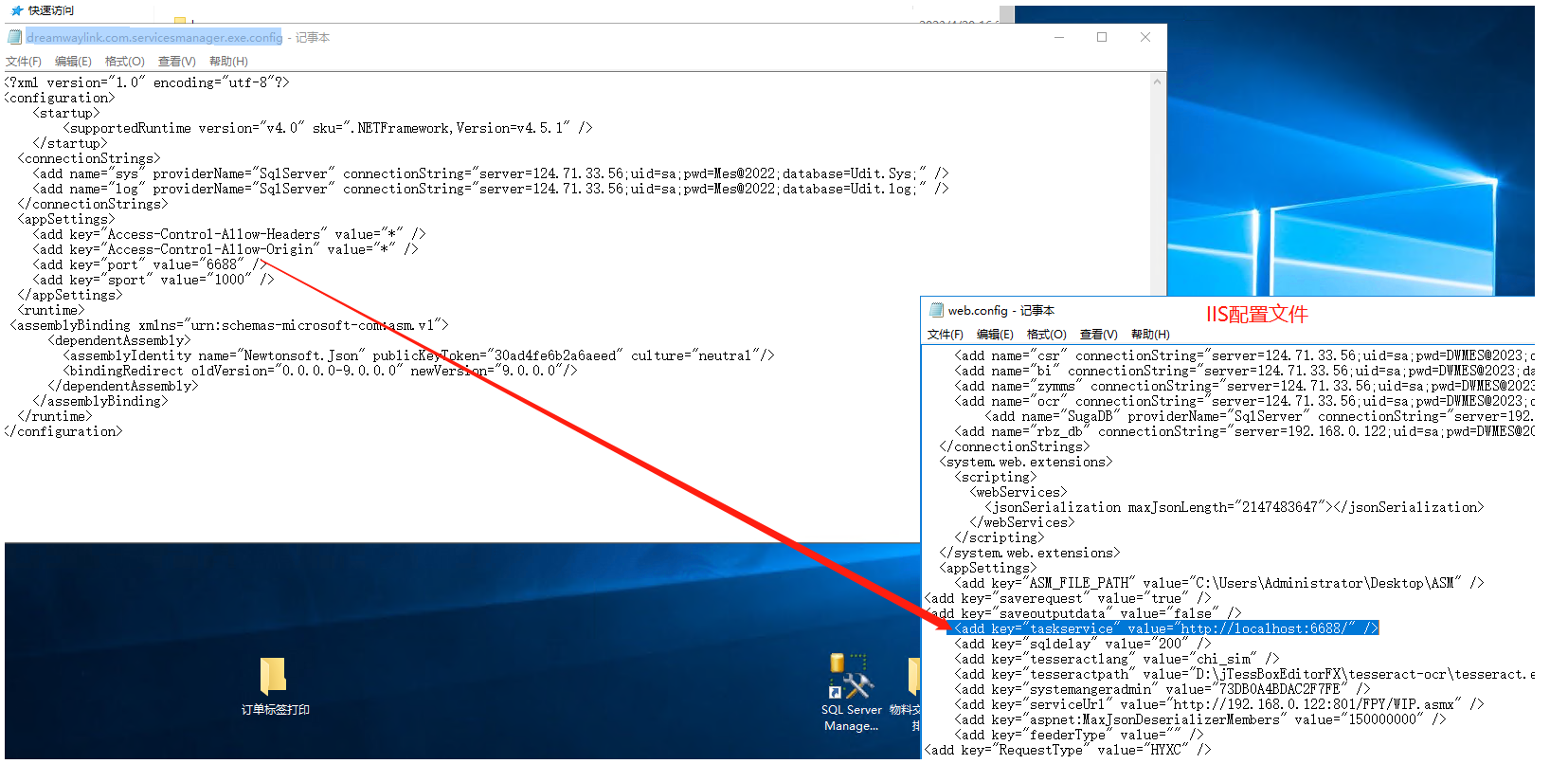Click Notepad icon in dreamwaylink config title bar
Screen dimensions: 1568x782
(14, 37)
